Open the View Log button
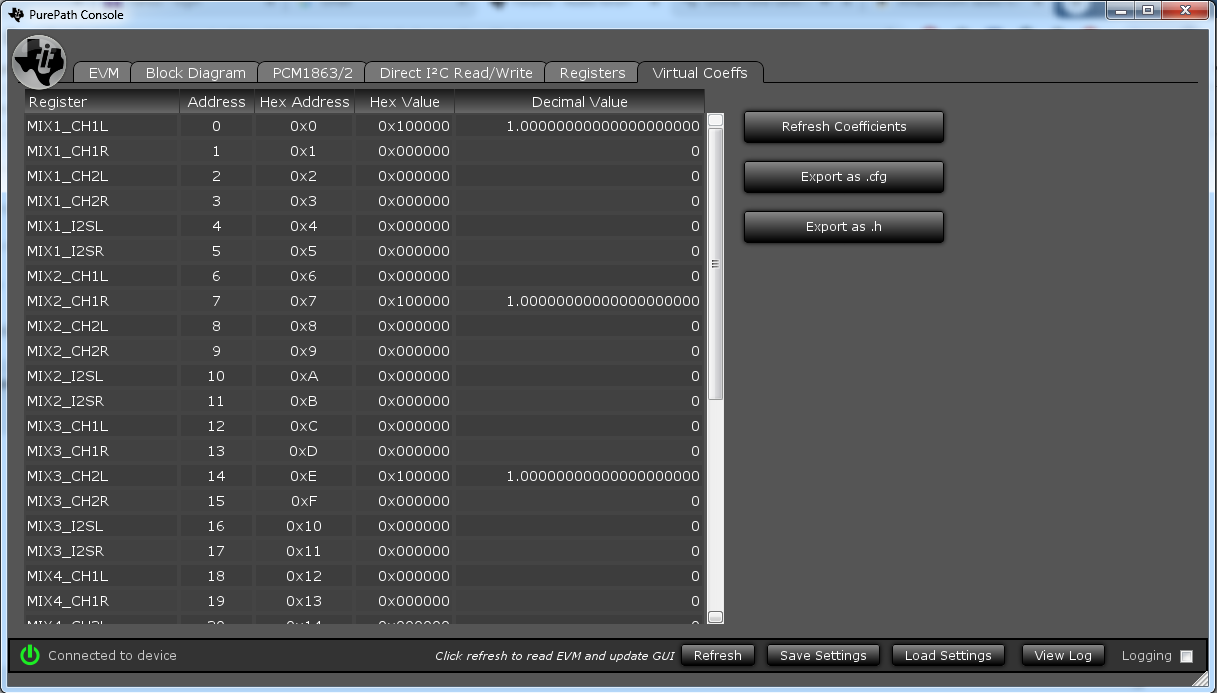The image size is (1217, 693). coord(1063,655)
